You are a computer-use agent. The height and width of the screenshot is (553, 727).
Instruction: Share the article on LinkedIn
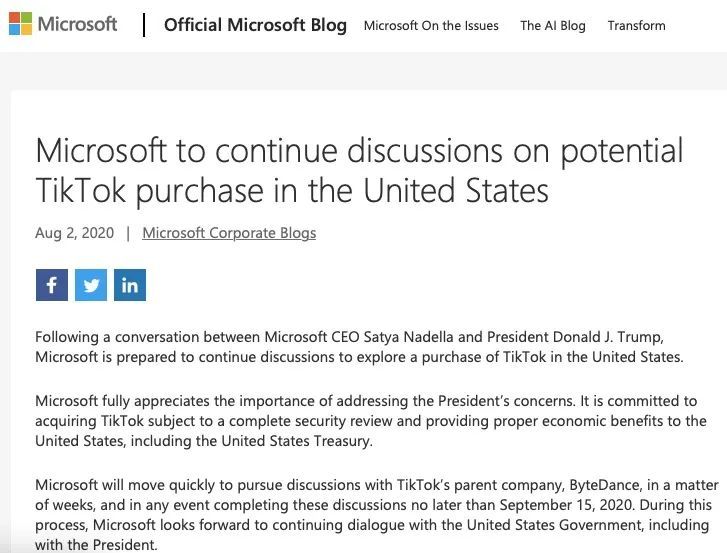point(130,285)
